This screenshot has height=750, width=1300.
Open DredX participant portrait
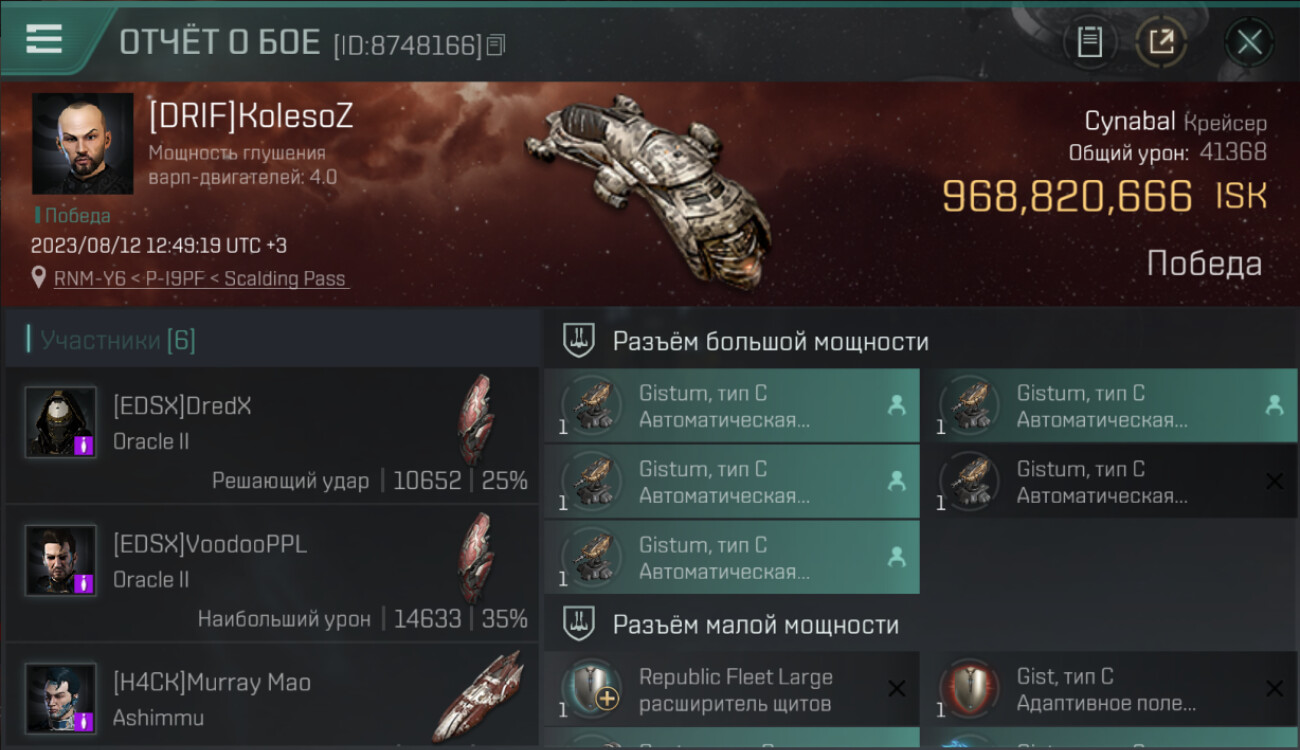(x=61, y=422)
